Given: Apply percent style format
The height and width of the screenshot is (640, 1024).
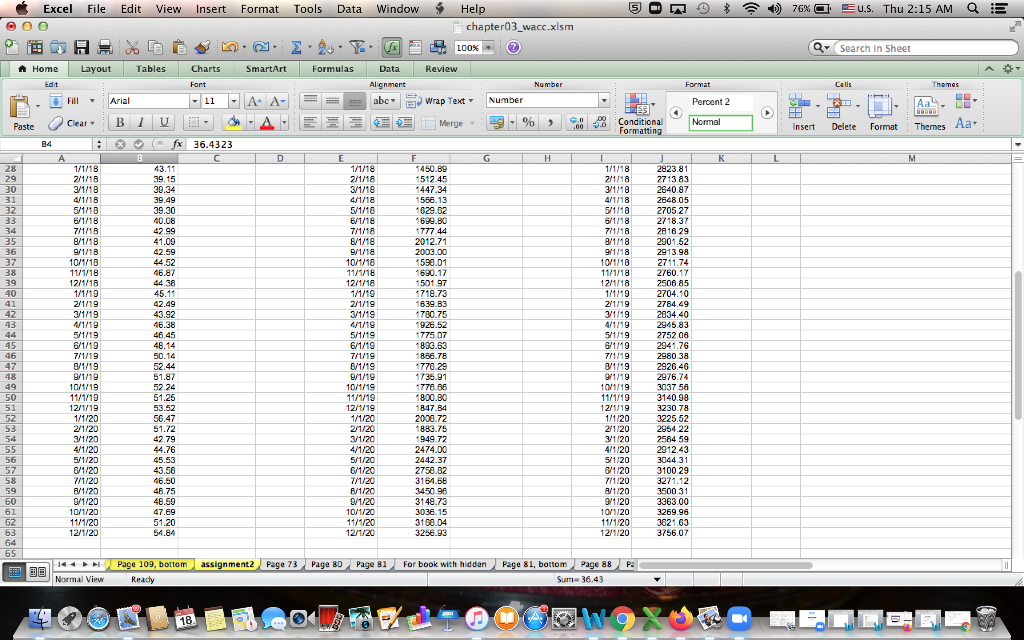Looking at the screenshot, I should pyautogui.click(x=528, y=122).
